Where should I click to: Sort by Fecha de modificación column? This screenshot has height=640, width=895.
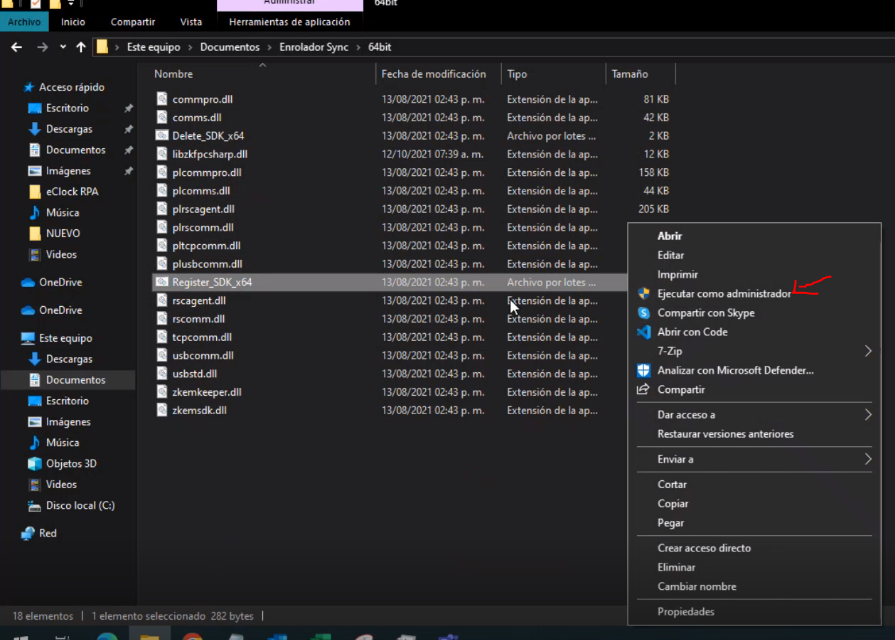coord(434,74)
